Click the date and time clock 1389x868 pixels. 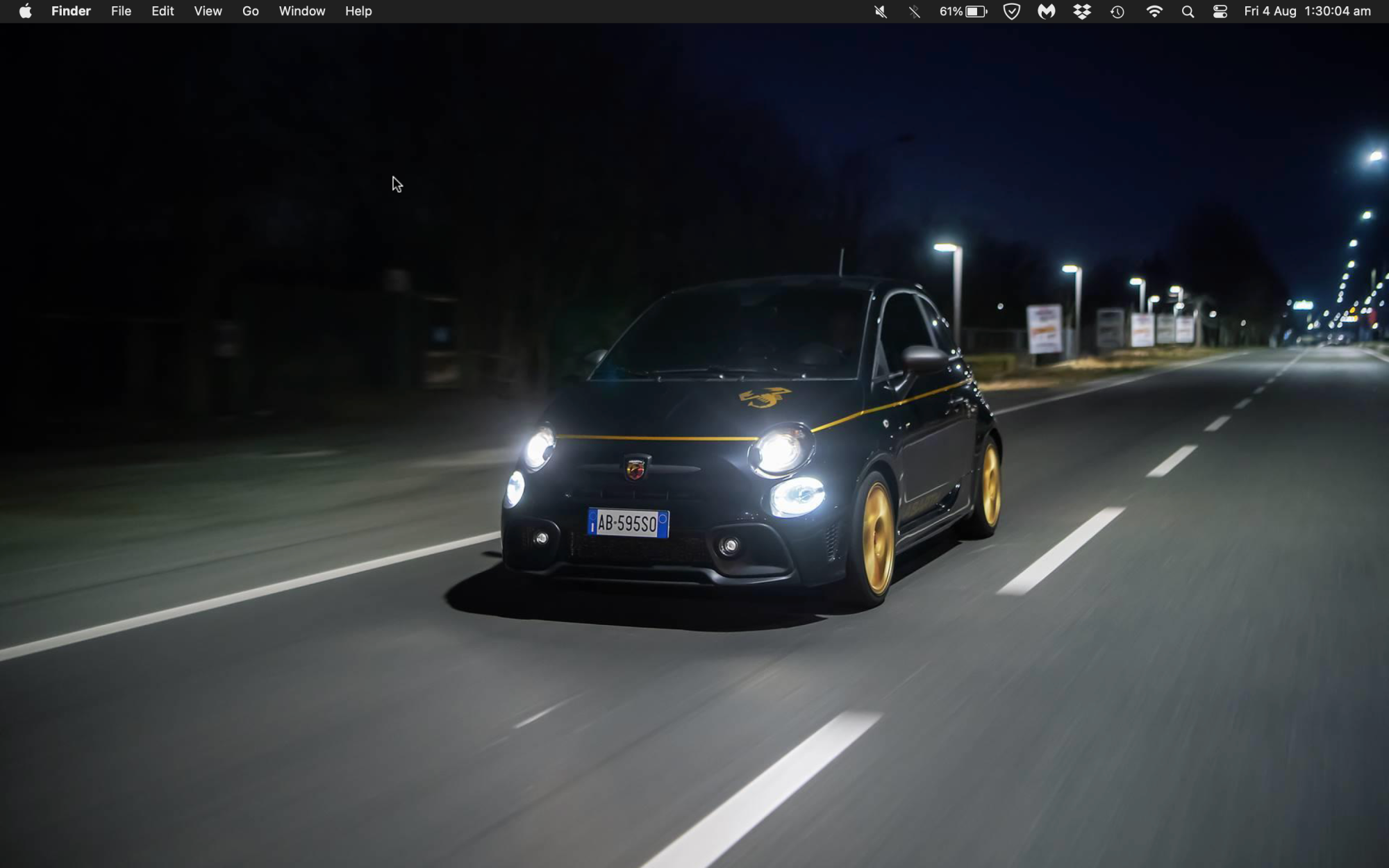coord(1307,11)
